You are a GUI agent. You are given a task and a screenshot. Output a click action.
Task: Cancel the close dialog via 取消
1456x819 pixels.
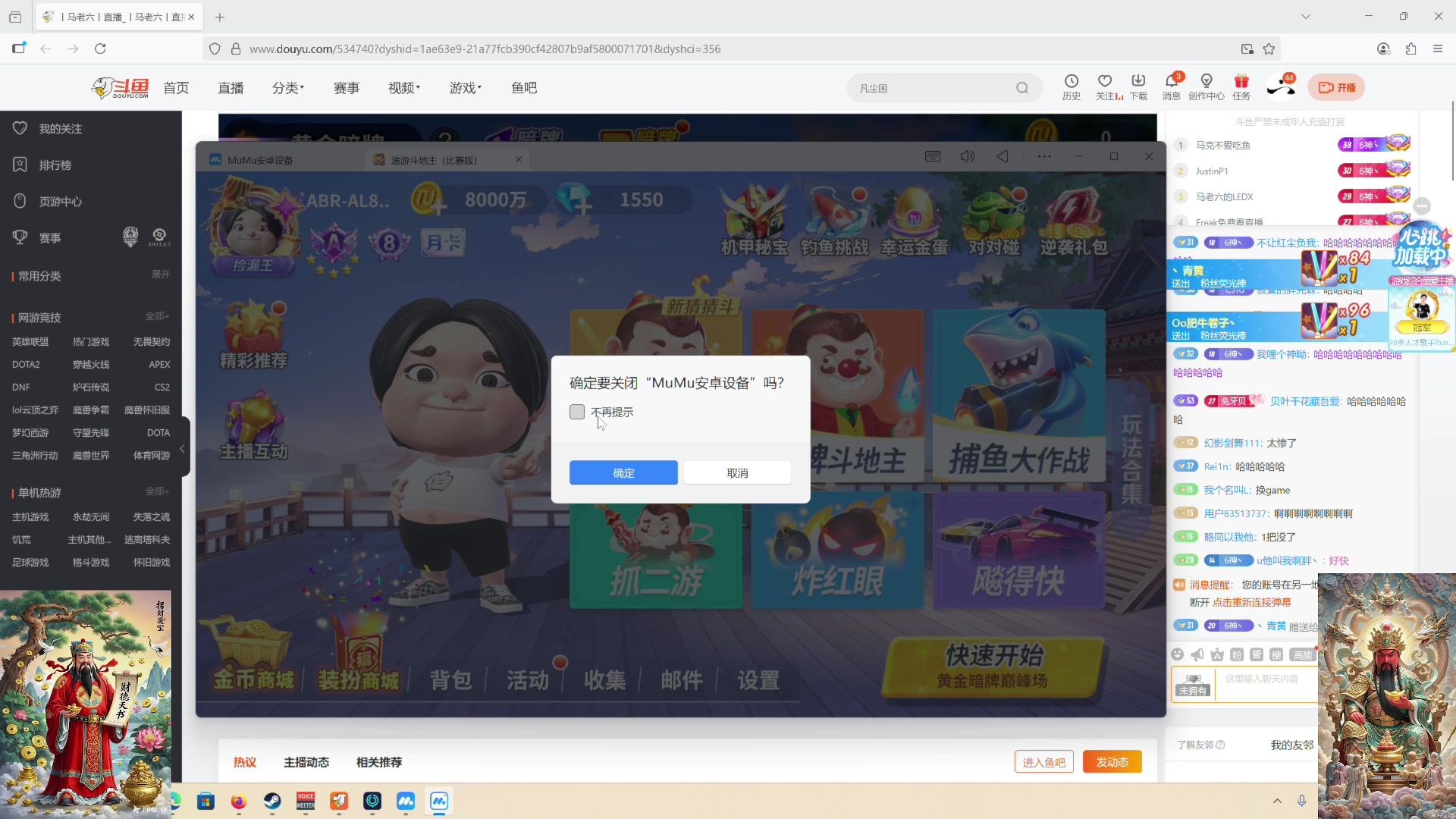pyautogui.click(x=737, y=472)
